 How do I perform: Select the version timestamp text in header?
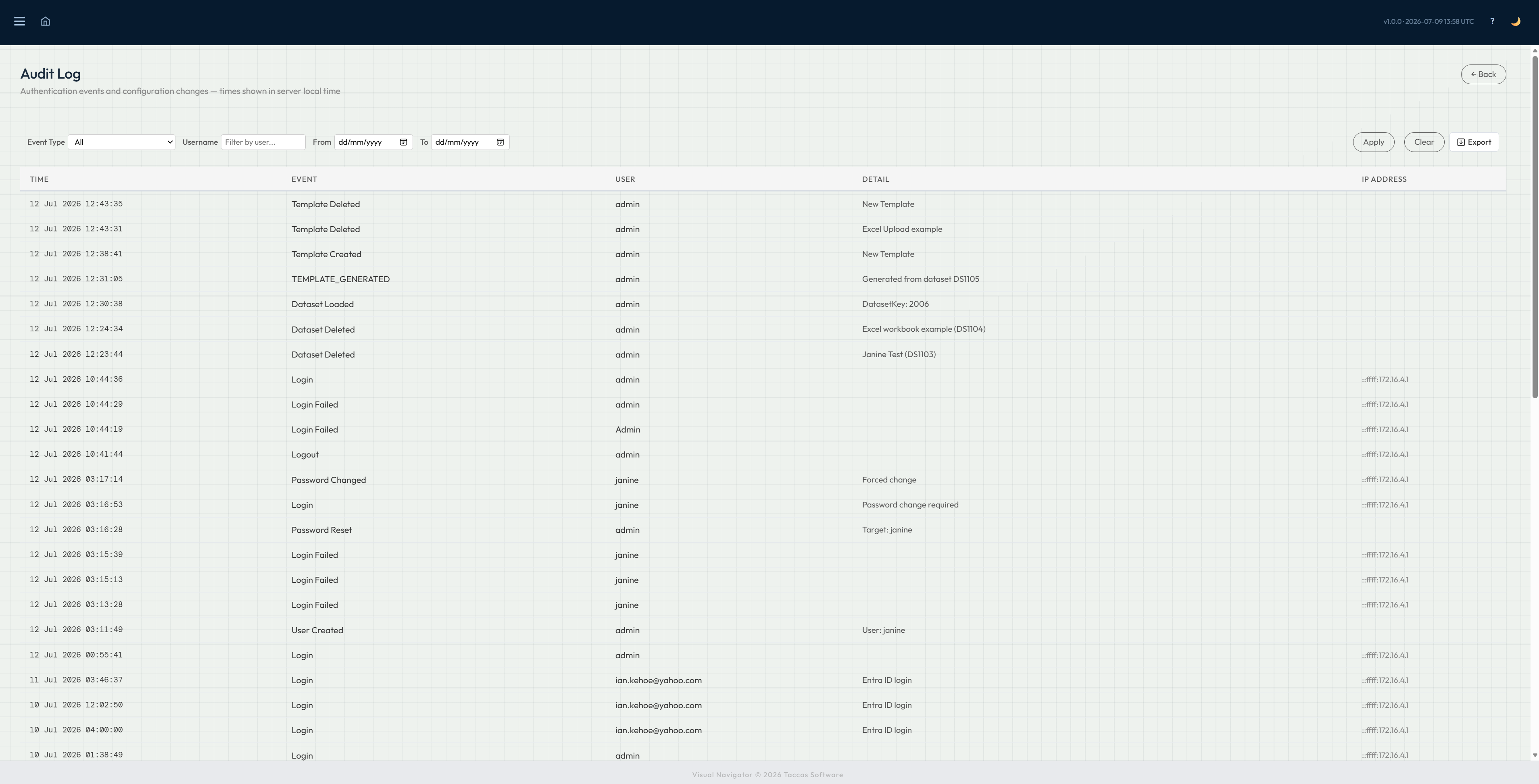[1428, 21]
